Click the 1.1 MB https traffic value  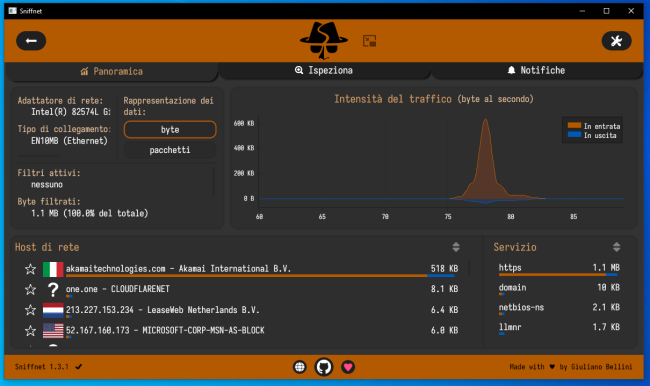coord(606,268)
